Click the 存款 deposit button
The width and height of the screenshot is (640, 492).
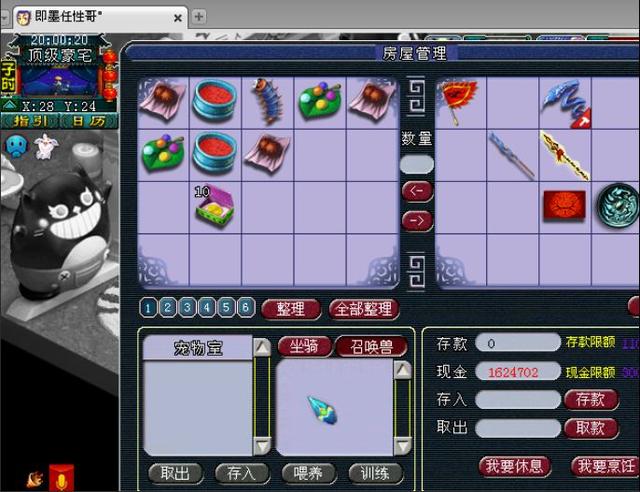coord(591,399)
